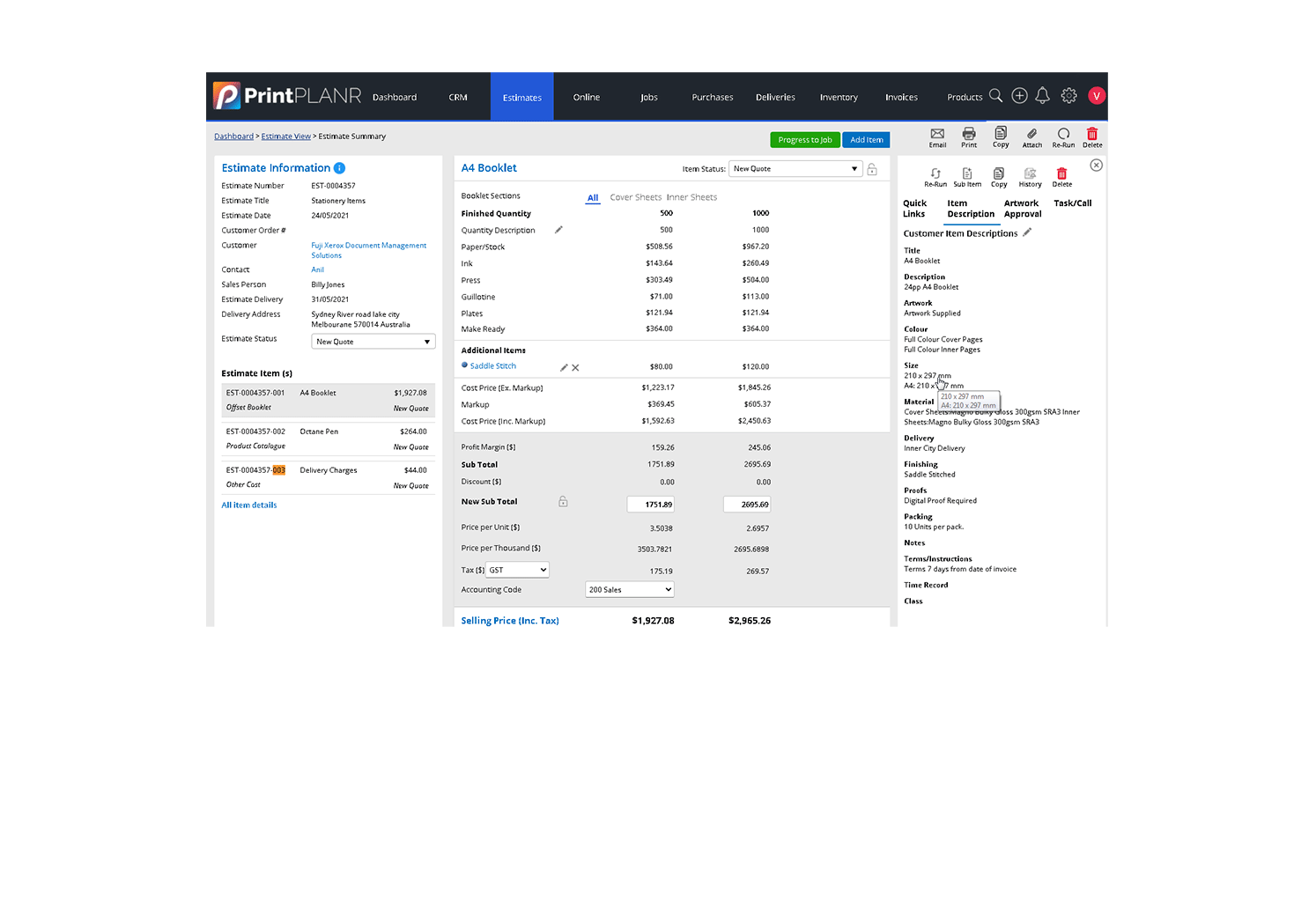
Task: Switch to the Inner Sheets tab
Action: click(691, 197)
